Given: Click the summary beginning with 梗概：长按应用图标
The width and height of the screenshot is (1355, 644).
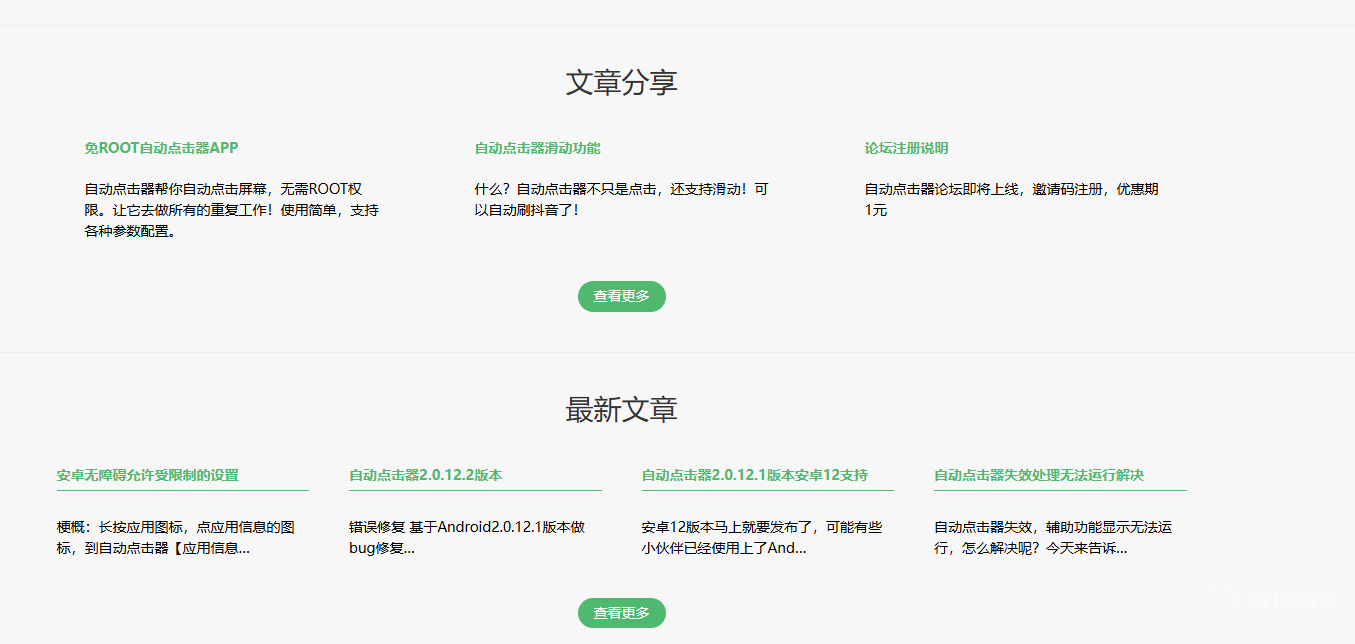Looking at the screenshot, I should point(176,538).
